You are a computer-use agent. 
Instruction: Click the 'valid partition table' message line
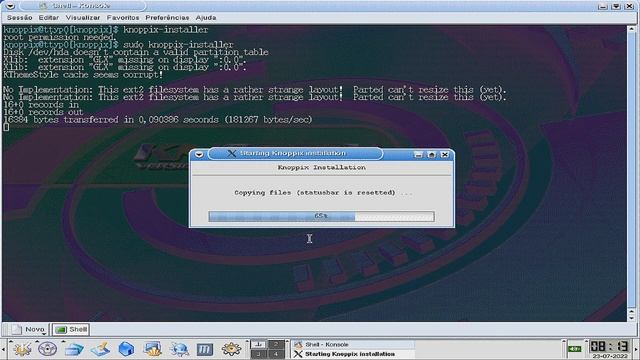point(136,52)
